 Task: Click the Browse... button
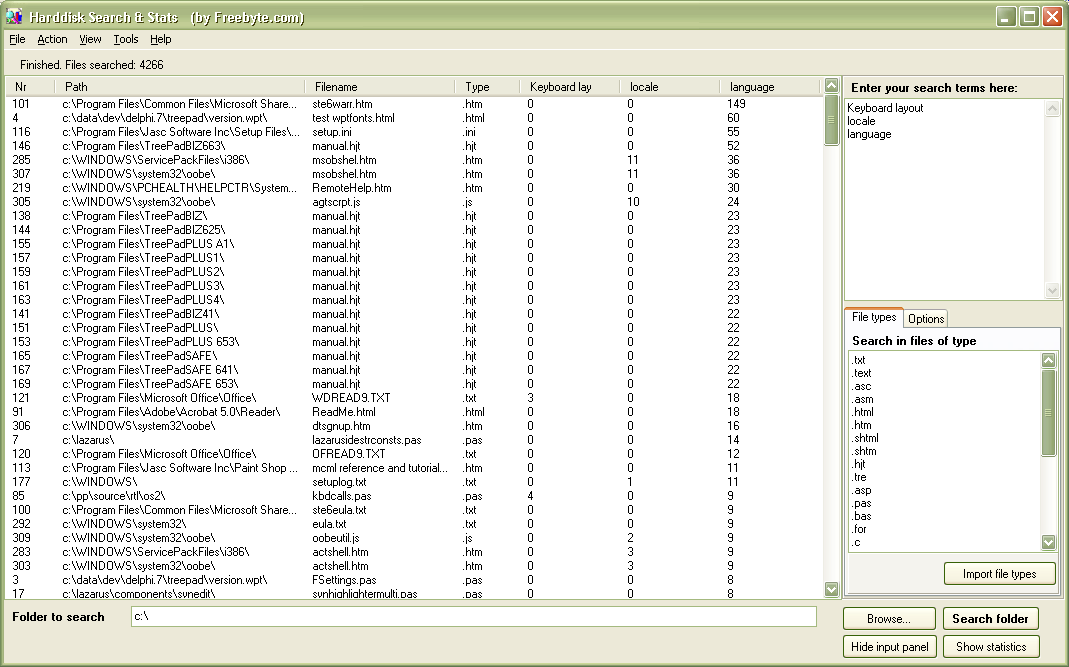click(889, 619)
